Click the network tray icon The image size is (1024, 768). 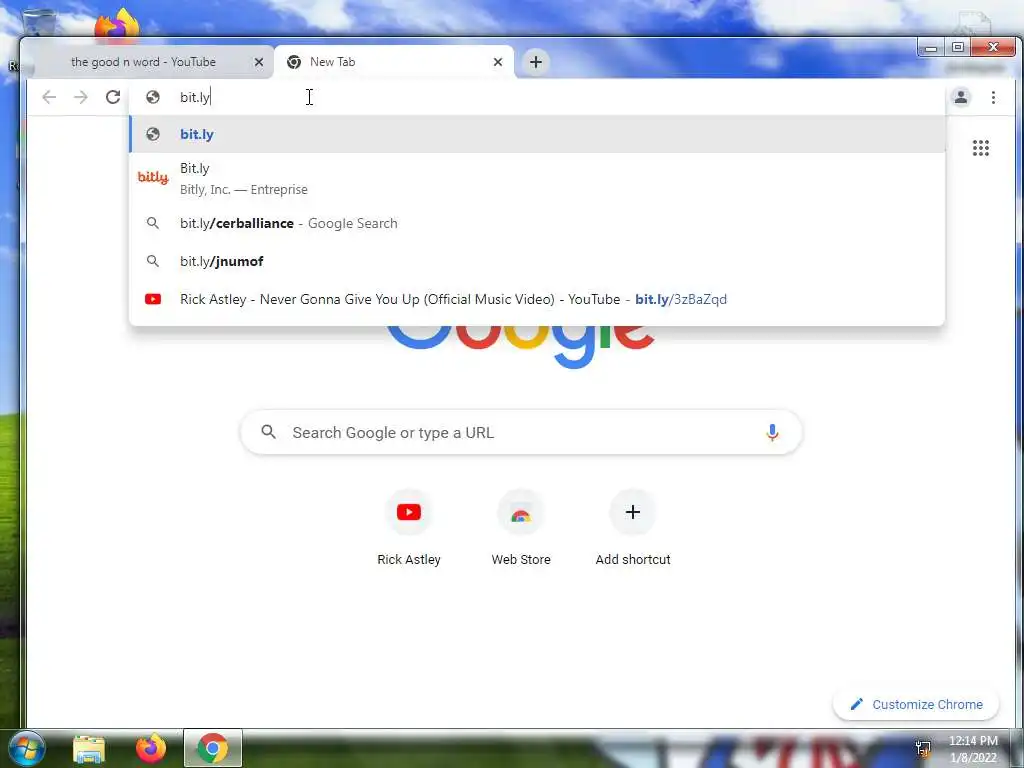(x=923, y=748)
